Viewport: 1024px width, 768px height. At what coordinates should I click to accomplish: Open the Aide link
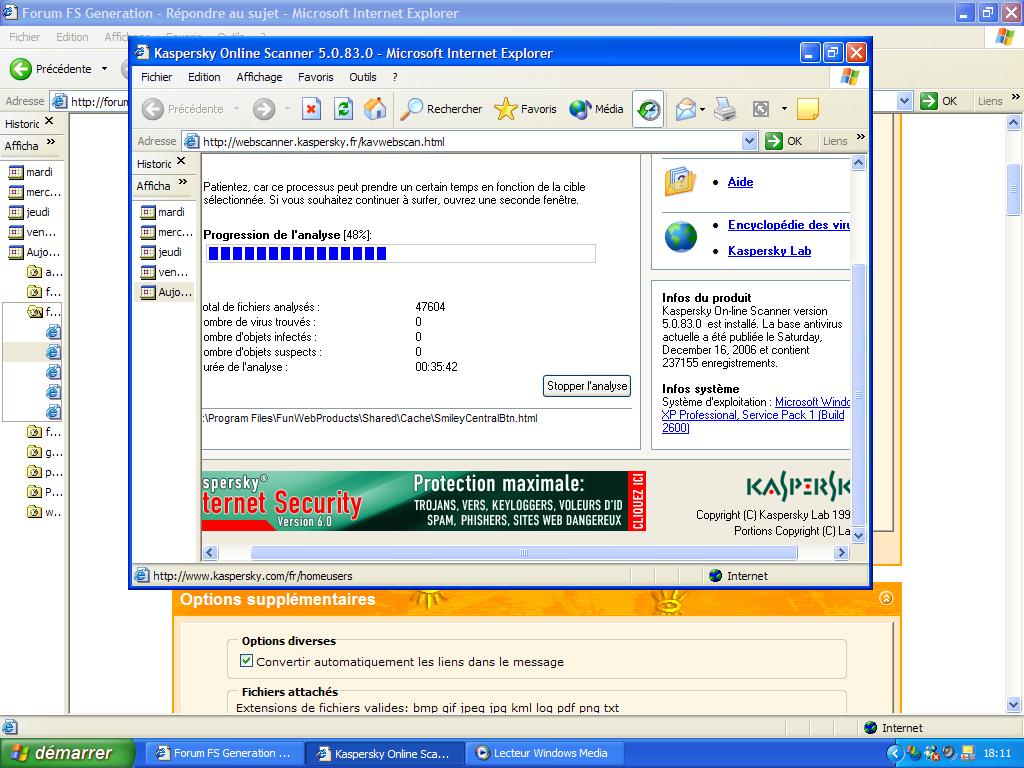(740, 182)
